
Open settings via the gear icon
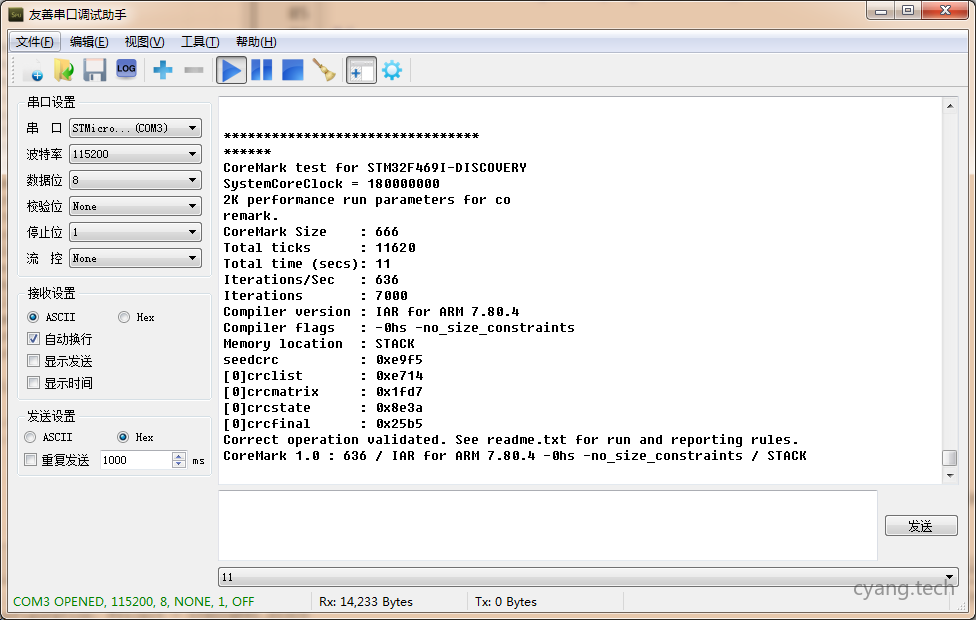[x=392, y=70]
